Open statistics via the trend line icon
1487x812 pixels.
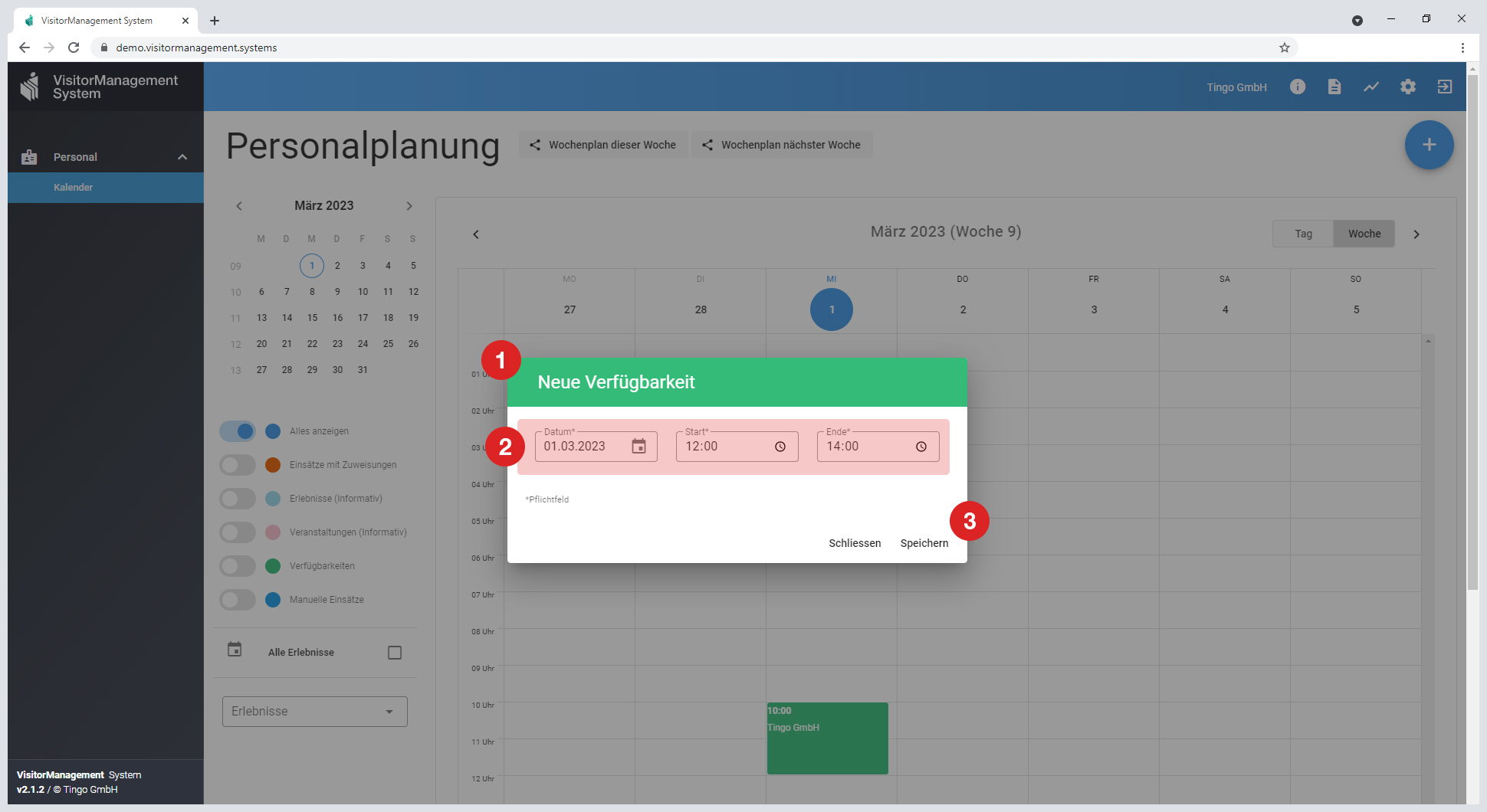[1370, 87]
